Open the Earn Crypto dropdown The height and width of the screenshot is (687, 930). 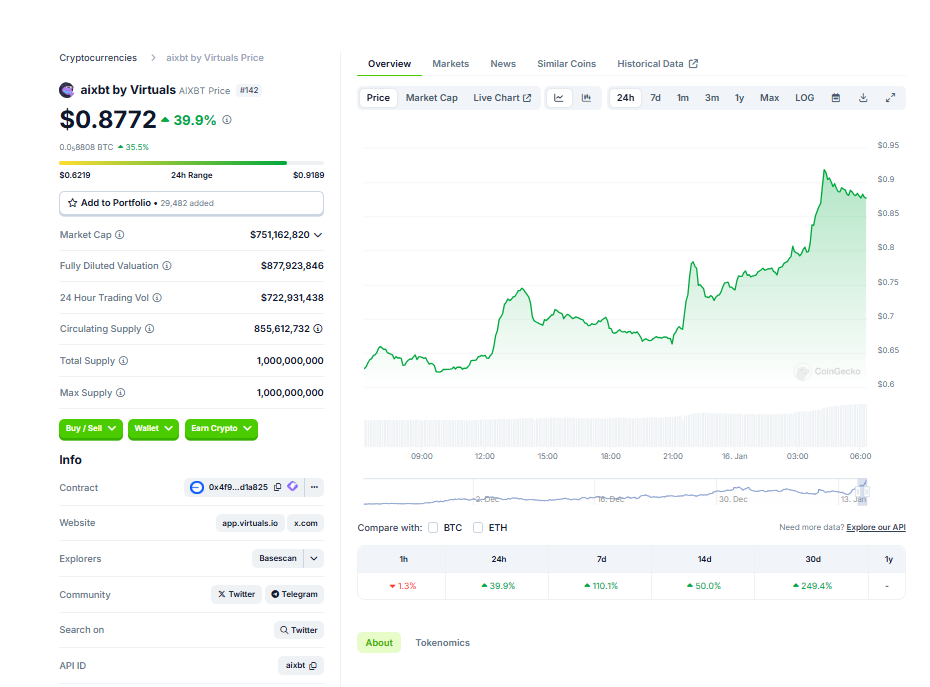click(221, 428)
